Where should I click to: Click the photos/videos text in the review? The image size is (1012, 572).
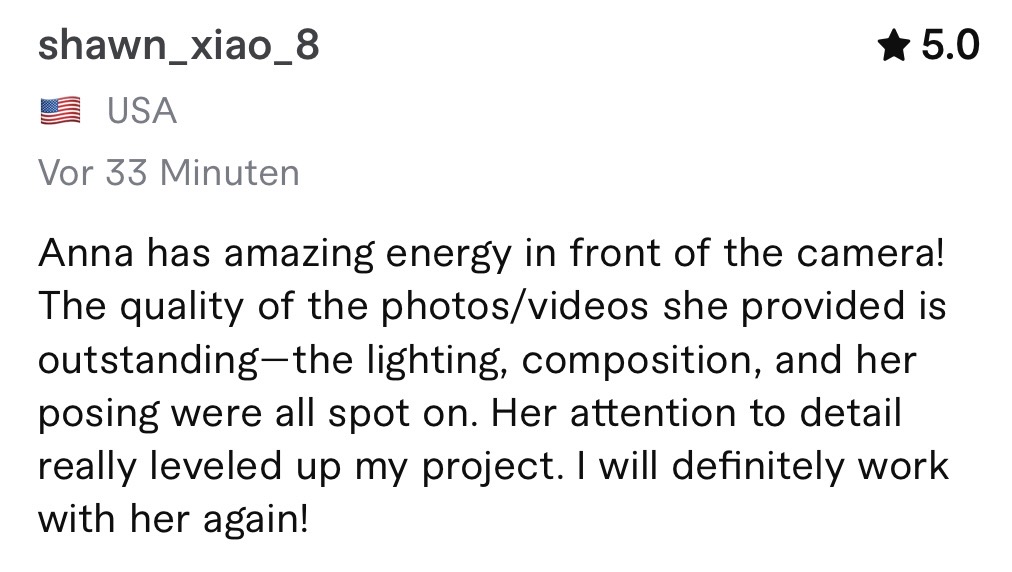(x=514, y=306)
